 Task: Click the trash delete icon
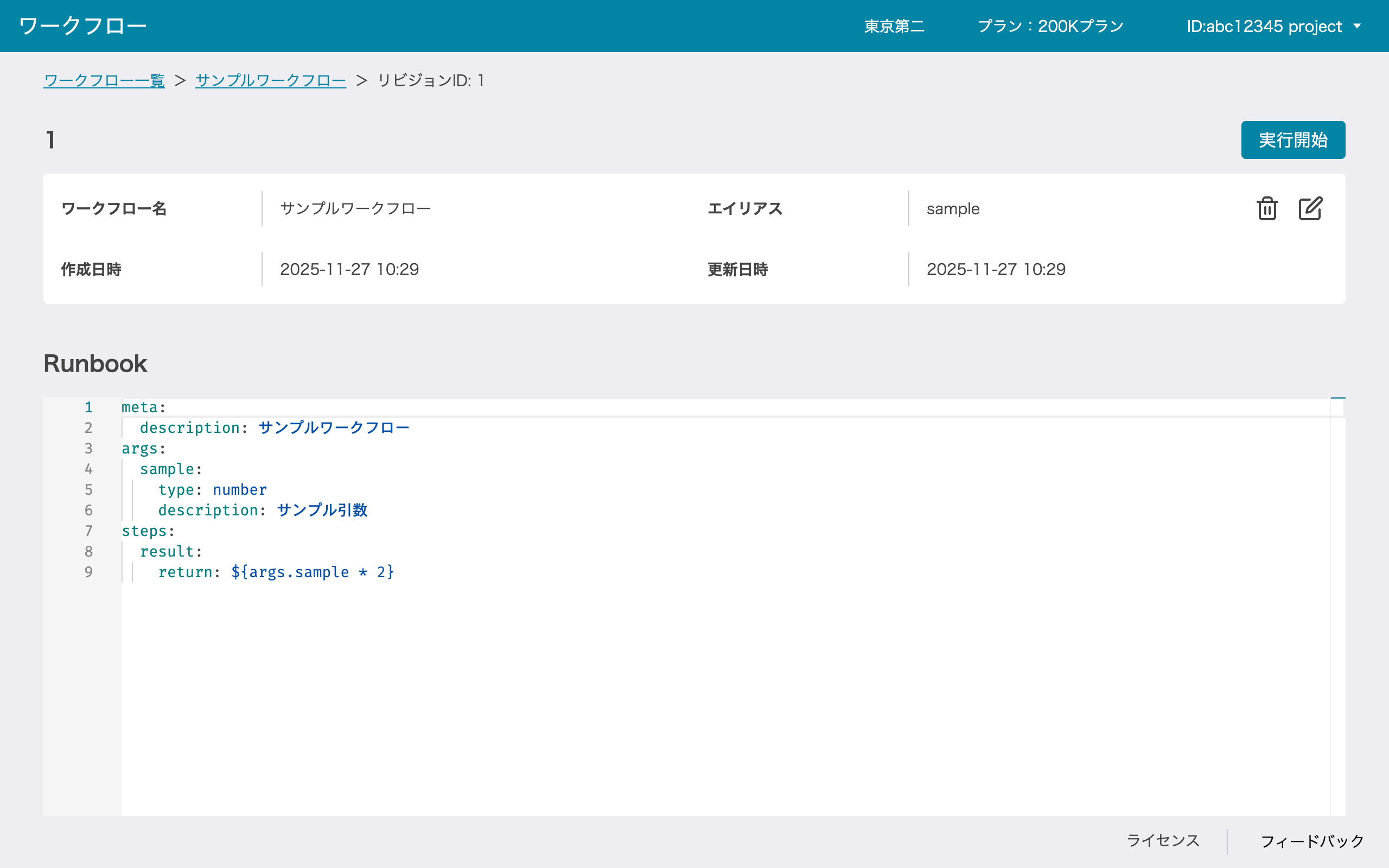(1267, 208)
